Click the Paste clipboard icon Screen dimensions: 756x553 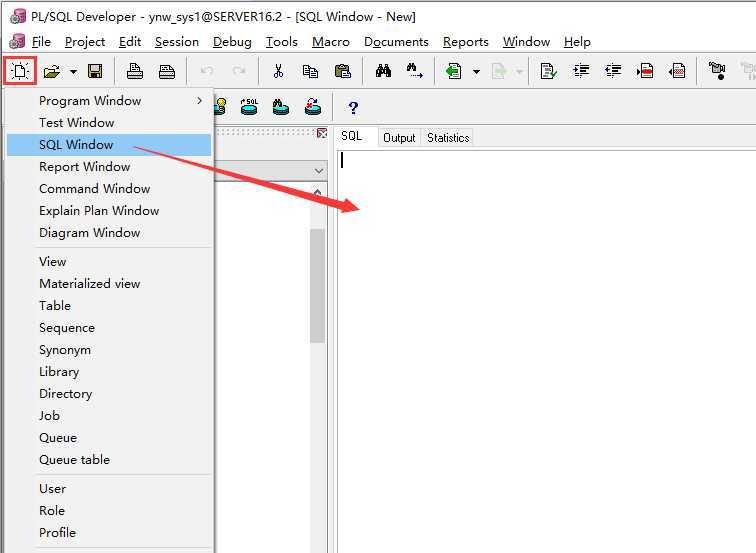[342, 71]
